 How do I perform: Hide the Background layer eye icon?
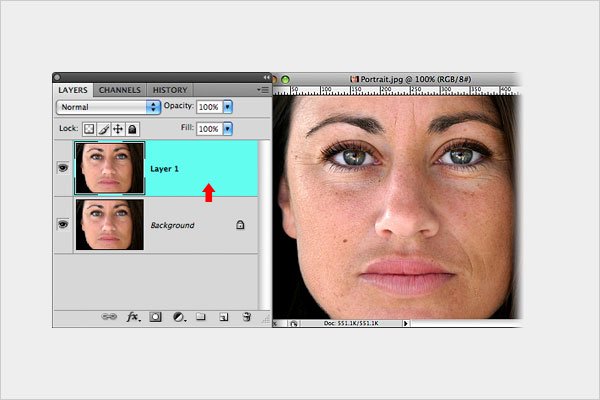63,224
